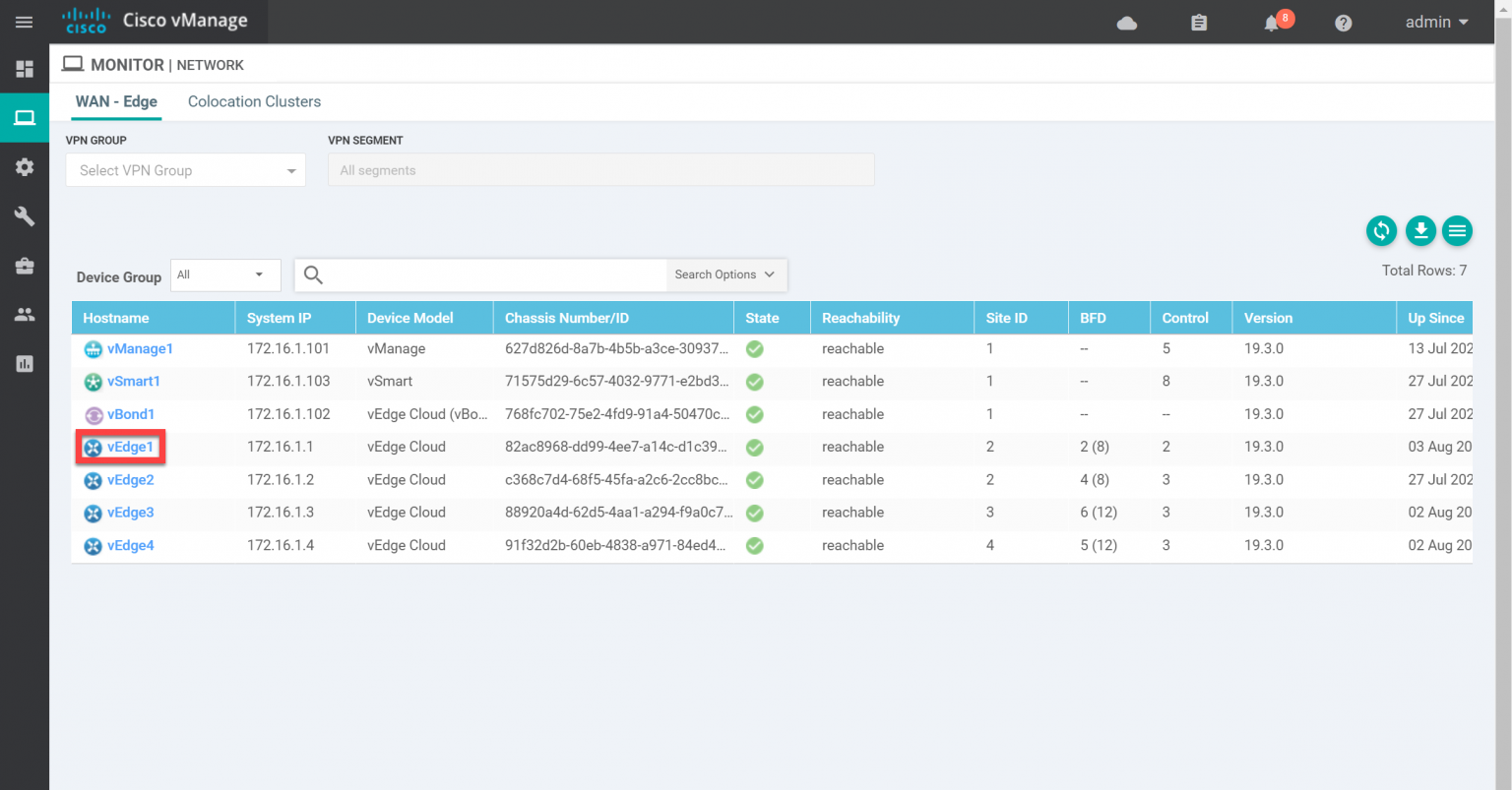The height and width of the screenshot is (790, 1512).
Task: Select the Monitor sidebar icon
Action: [25, 117]
